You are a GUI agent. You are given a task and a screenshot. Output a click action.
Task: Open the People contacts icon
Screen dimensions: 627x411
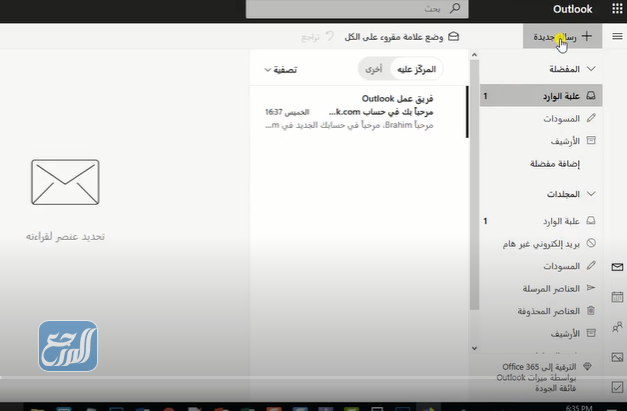[617, 327]
